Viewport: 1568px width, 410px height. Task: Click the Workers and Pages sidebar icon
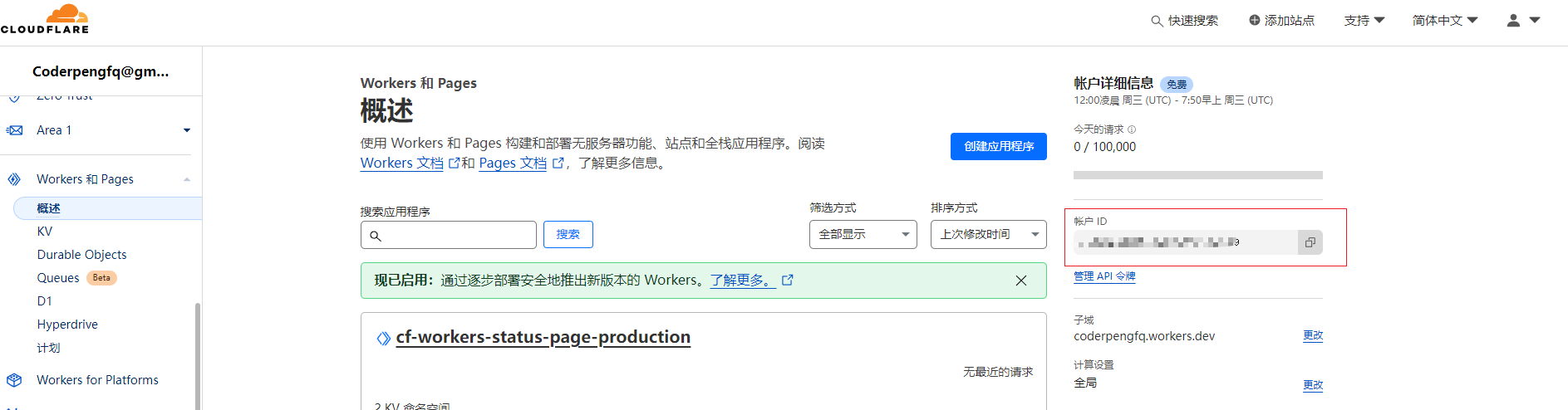(14, 179)
